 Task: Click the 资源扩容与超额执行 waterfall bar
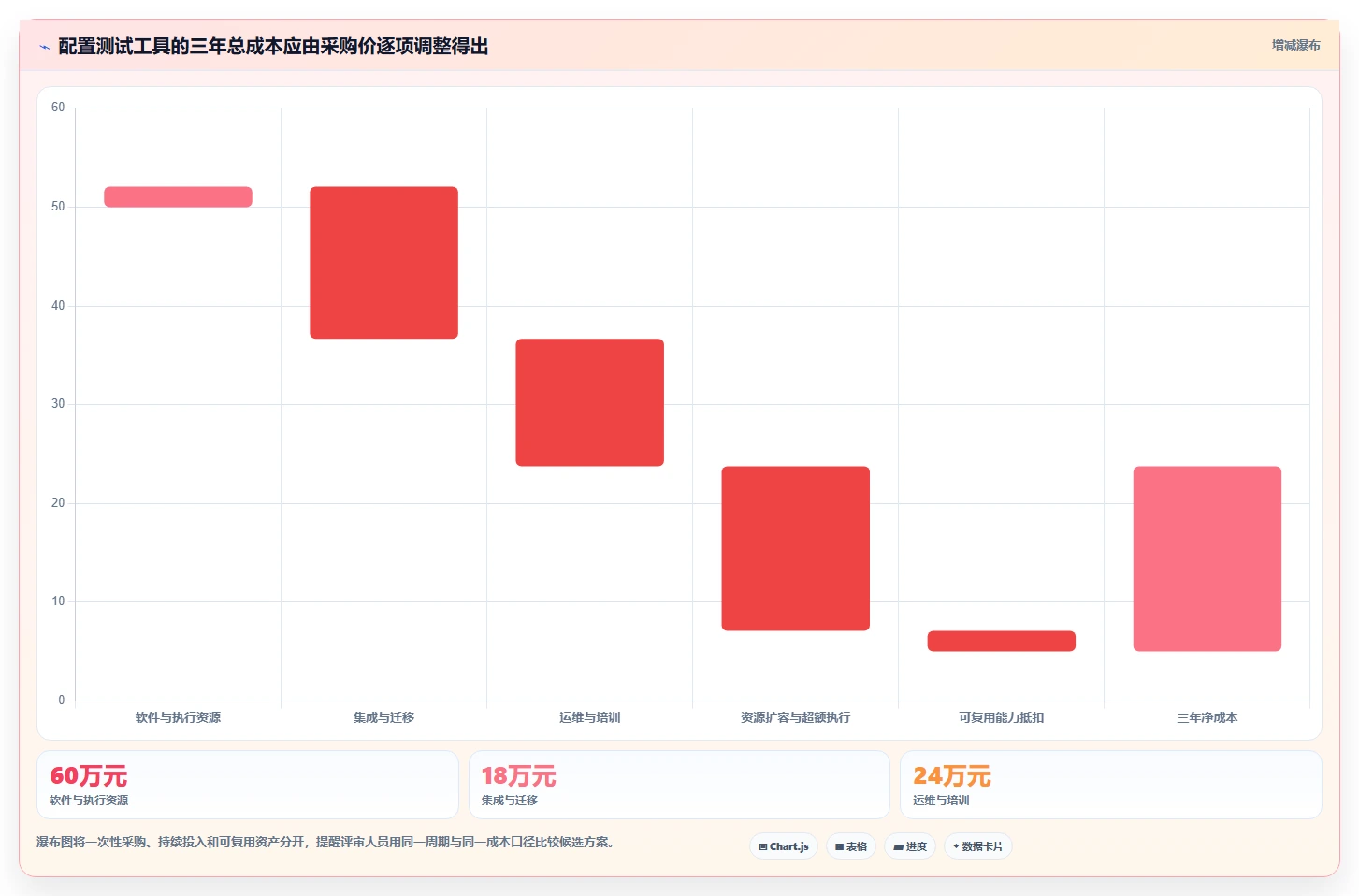796,548
